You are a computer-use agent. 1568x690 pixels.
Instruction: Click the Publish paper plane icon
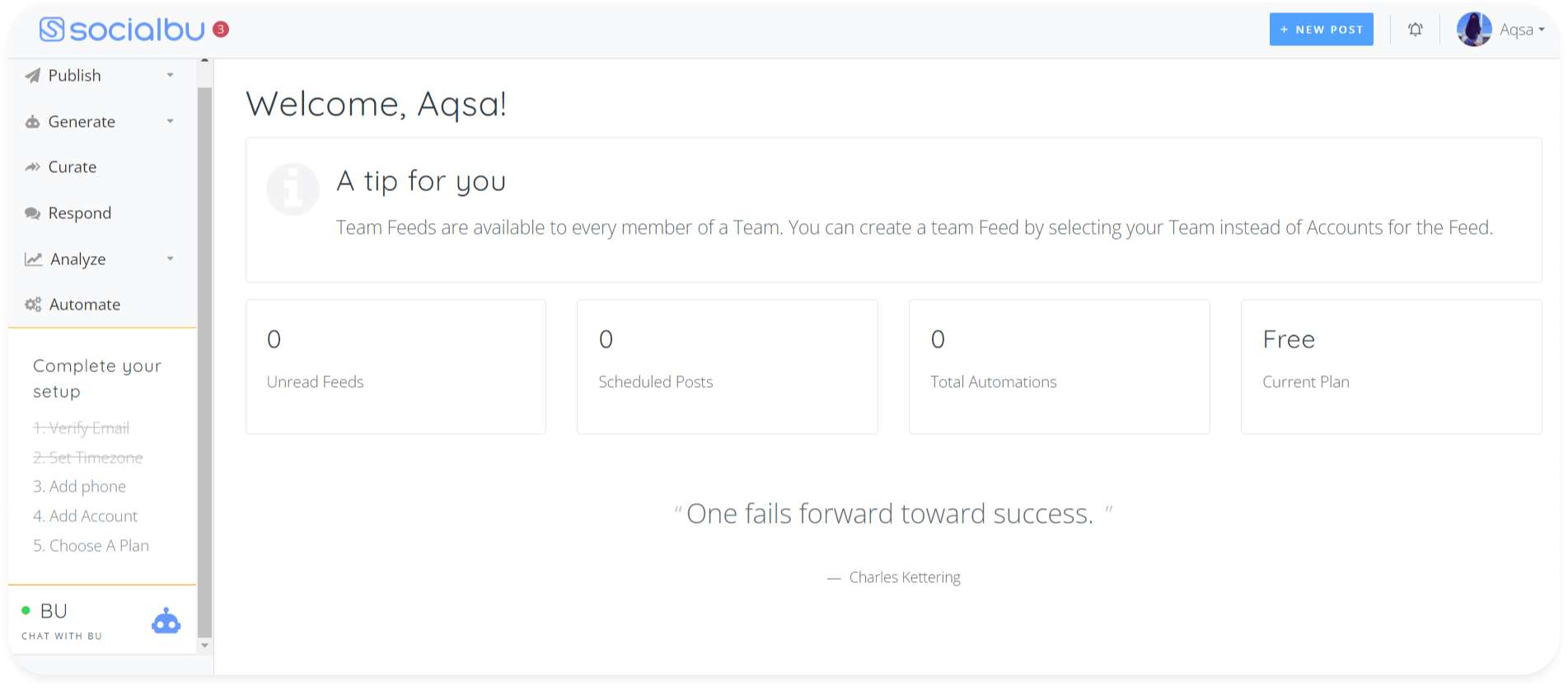33,76
